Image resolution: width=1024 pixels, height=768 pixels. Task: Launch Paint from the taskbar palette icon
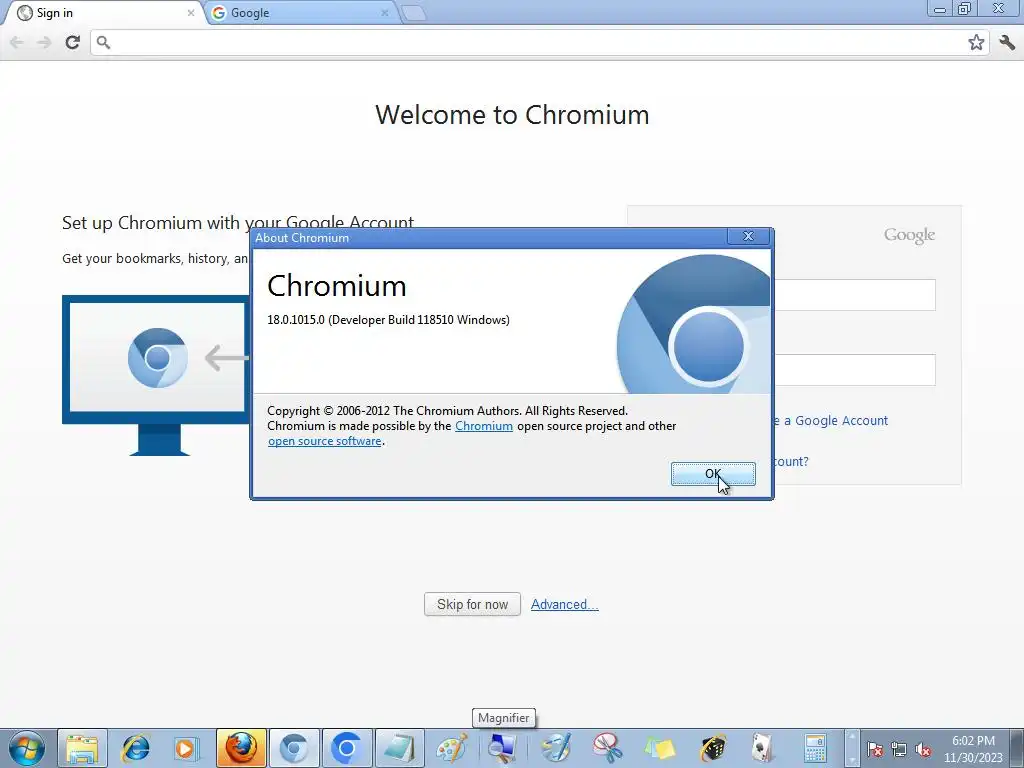pos(451,748)
